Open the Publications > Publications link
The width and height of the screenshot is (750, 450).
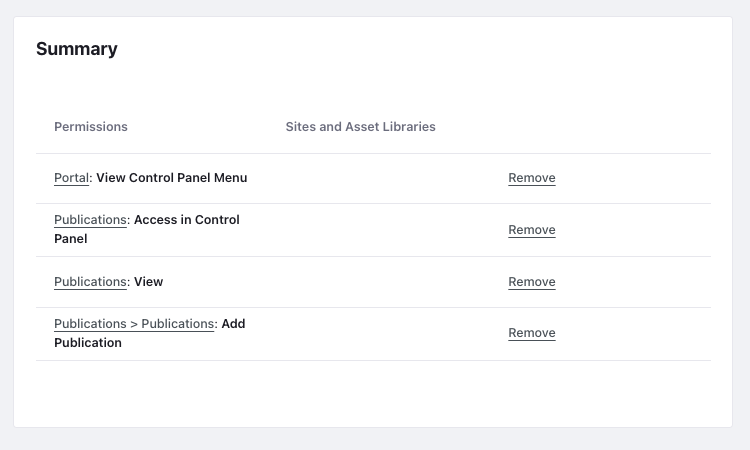coord(134,324)
